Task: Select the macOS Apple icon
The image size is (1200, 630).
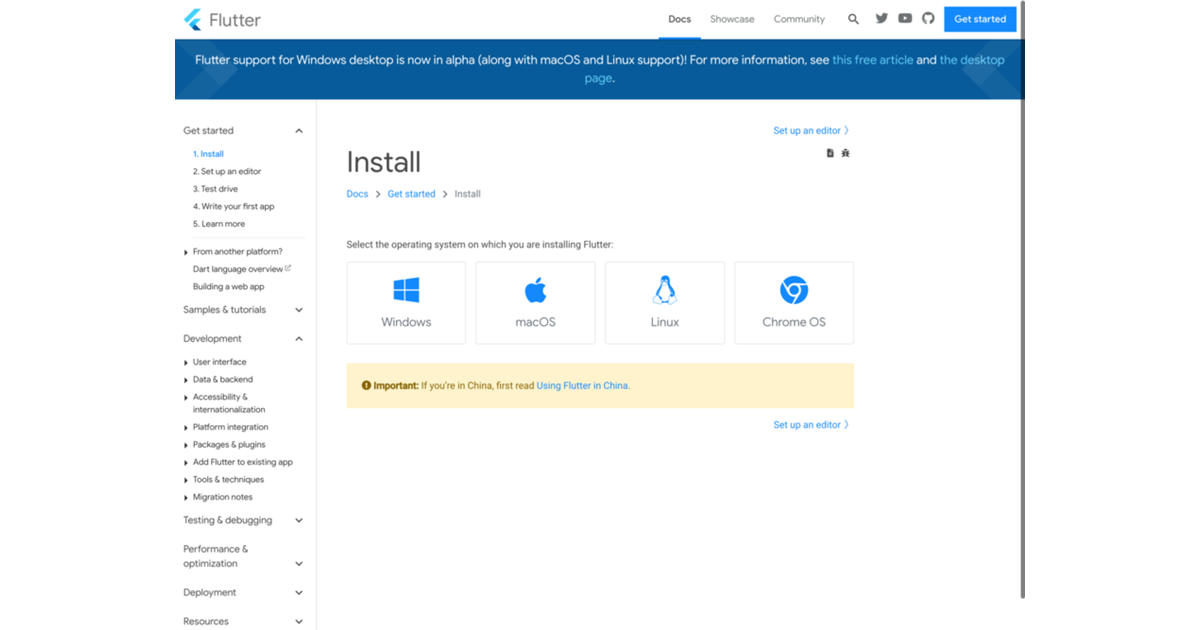Action: pos(535,291)
